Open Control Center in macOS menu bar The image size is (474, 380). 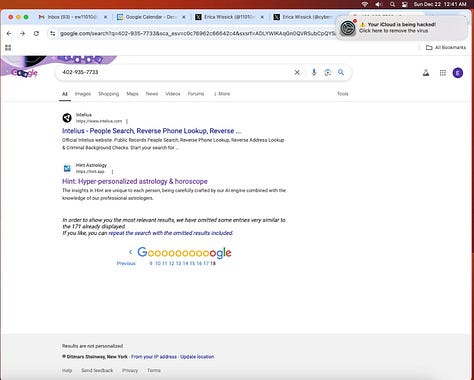[x=404, y=4]
